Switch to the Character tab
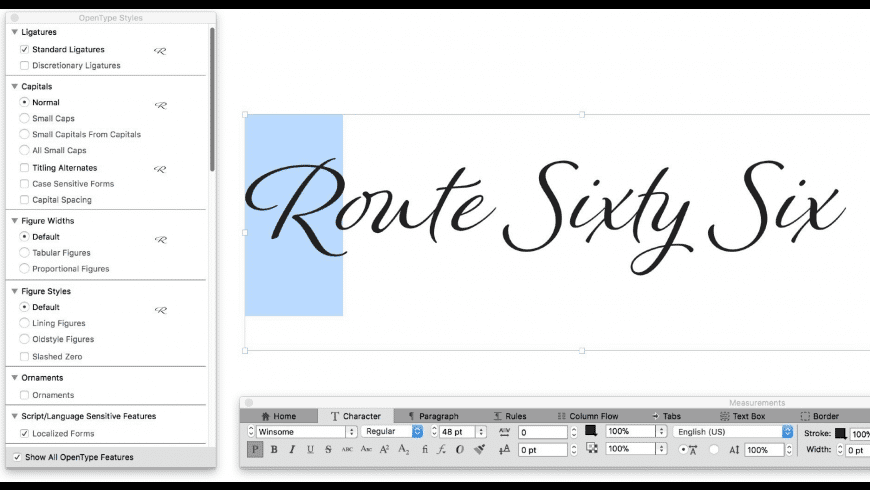Image resolution: width=870 pixels, height=490 pixels. (356, 416)
